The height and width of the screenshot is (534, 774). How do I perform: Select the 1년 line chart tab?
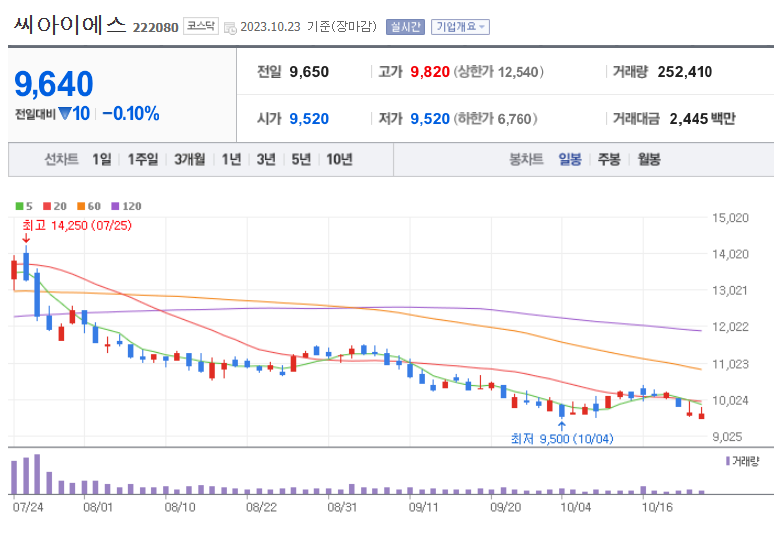point(231,159)
